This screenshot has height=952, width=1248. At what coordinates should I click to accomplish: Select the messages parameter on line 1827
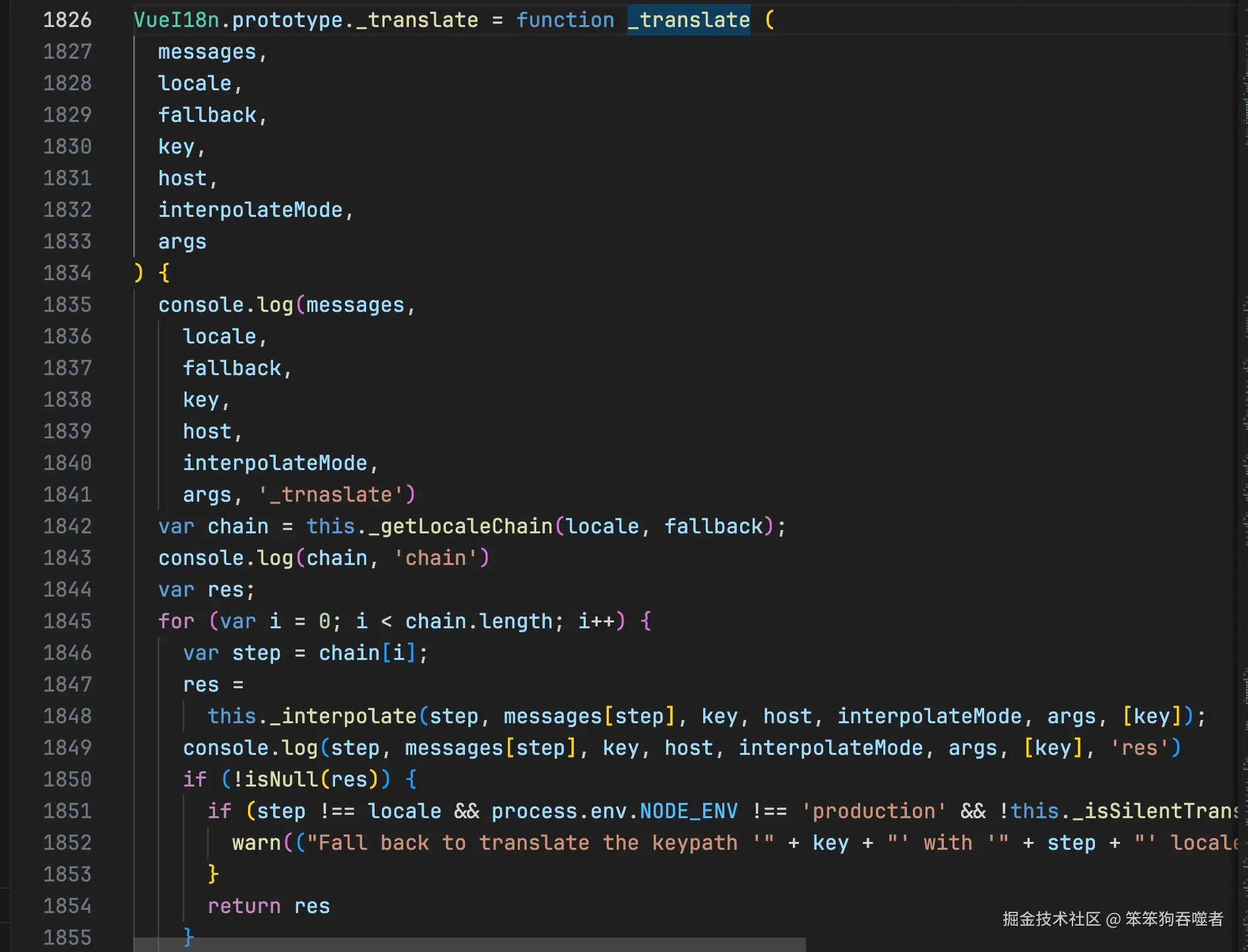(207, 51)
